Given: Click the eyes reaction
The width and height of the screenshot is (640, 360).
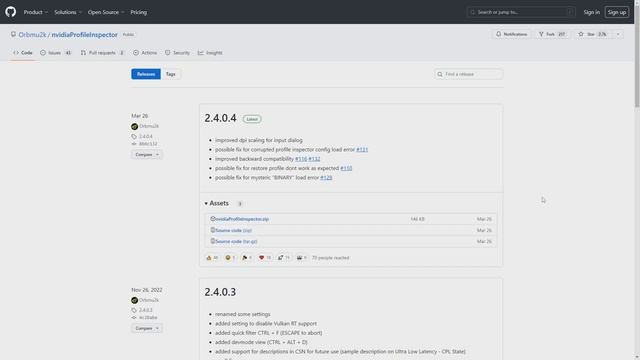Looking at the screenshot, I should pyautogui.click(x=302, y=258).
